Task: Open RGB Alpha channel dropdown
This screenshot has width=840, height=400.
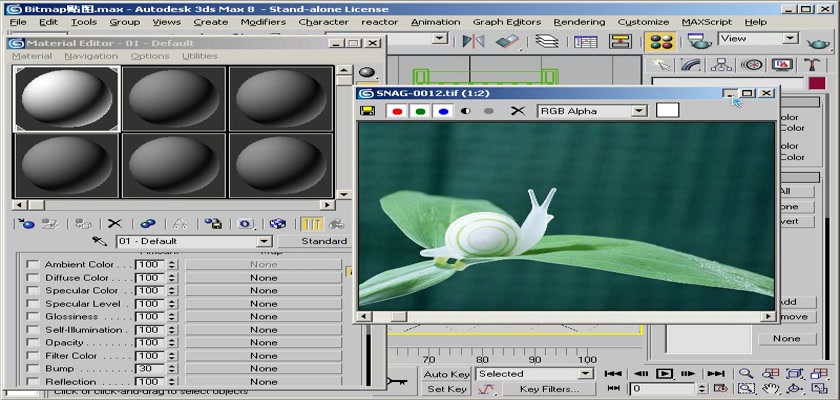Action: [638, 111]
